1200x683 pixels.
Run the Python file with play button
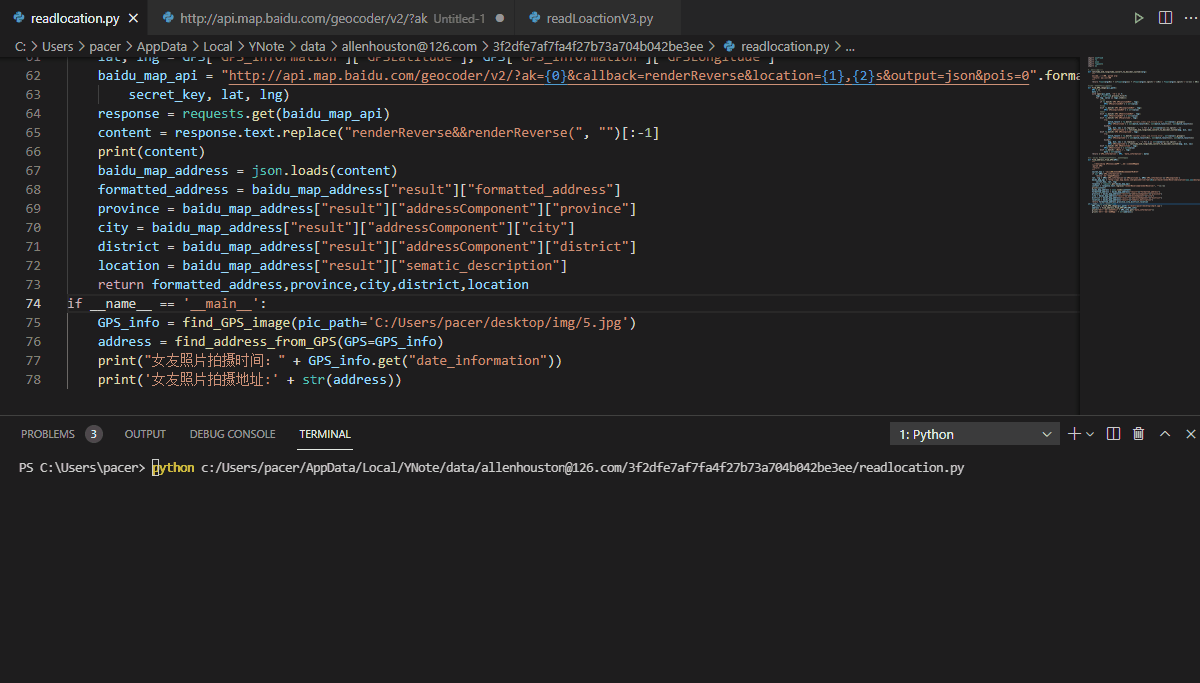(x=1139, y=18)
